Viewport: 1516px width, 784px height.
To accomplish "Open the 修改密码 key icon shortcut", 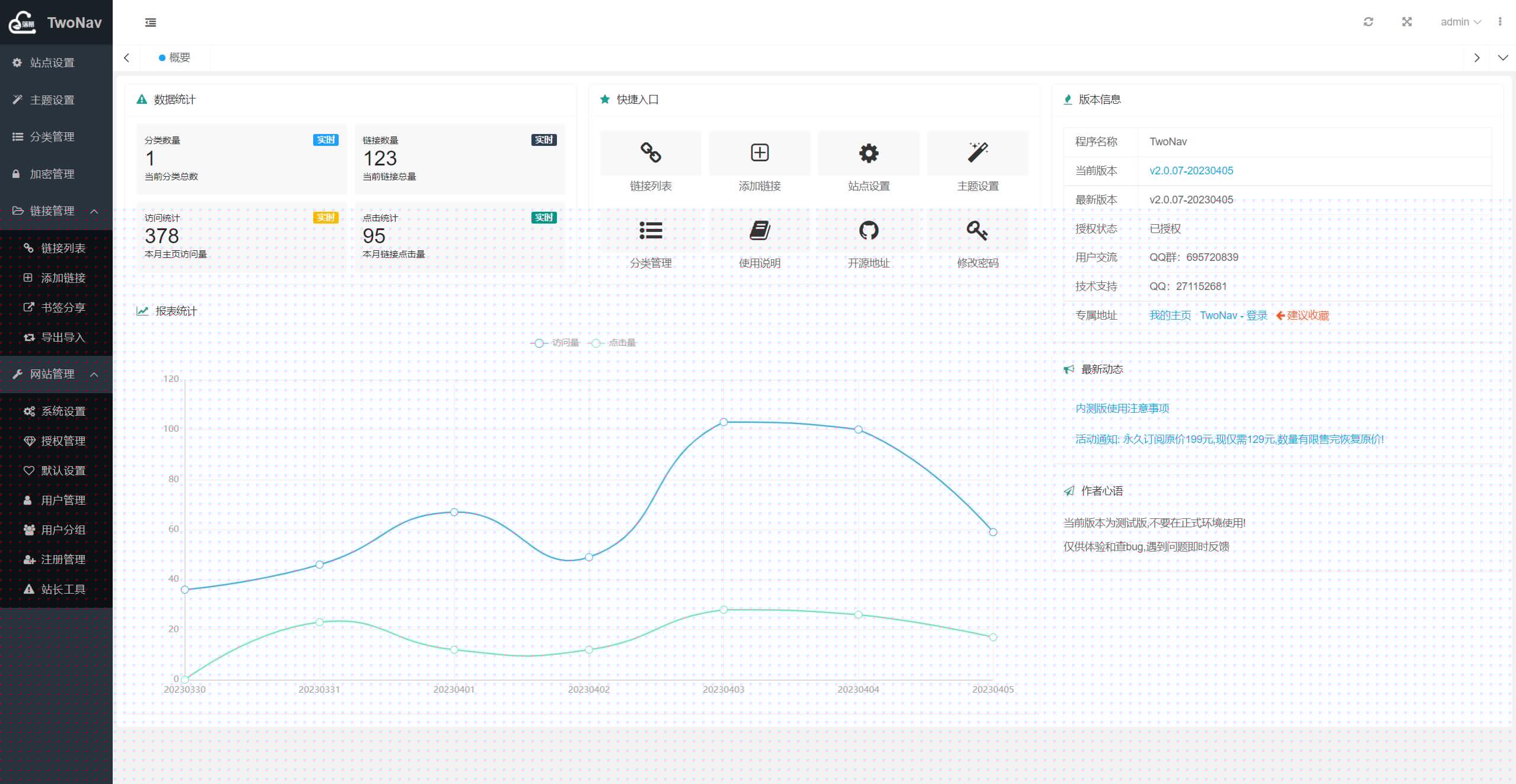I will (977, 230).
